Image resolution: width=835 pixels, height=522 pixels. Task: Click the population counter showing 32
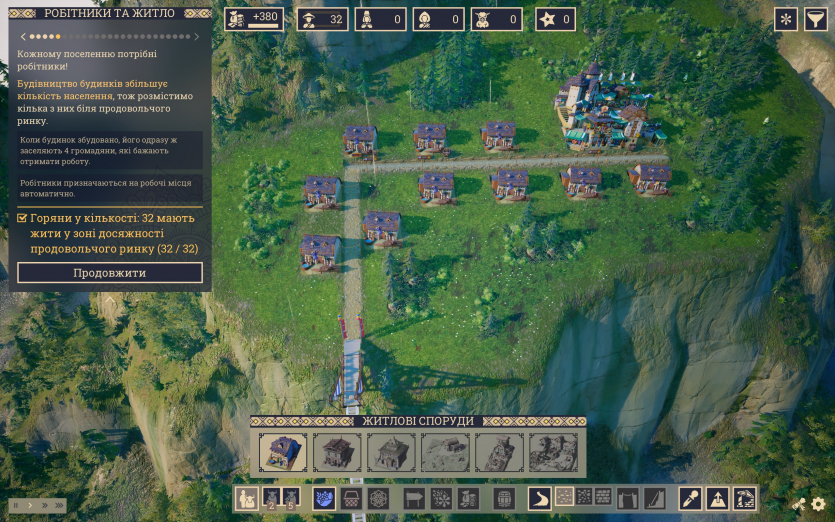tap(322, 19)
